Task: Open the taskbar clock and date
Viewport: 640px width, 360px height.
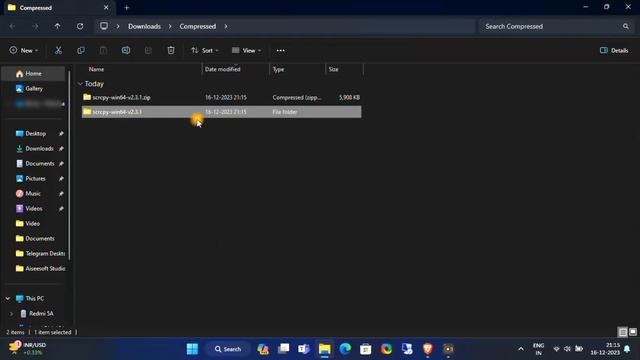Action: [605, 349]
